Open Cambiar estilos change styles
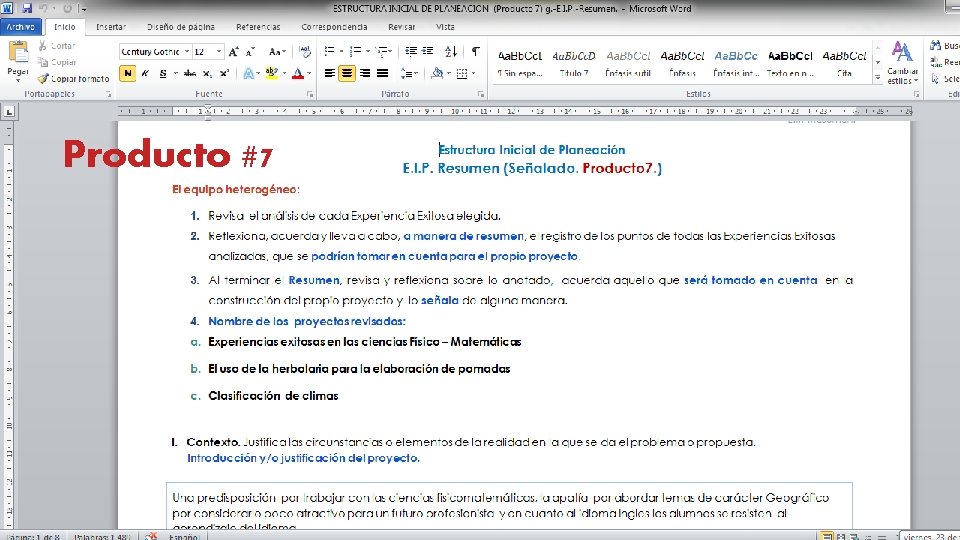960x540 pixels. [x=902, y=62]
